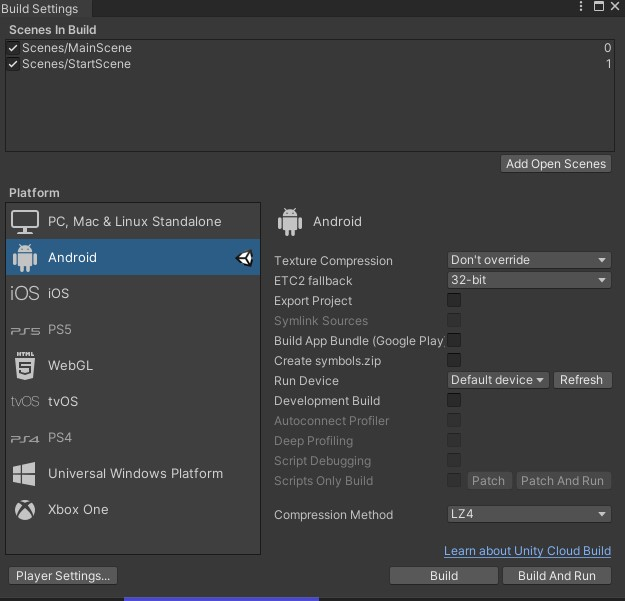The height and width of the screenshot is (601, 625).
Task: Click the Build button
Action: pyautogui.click(x=444, y=576)
